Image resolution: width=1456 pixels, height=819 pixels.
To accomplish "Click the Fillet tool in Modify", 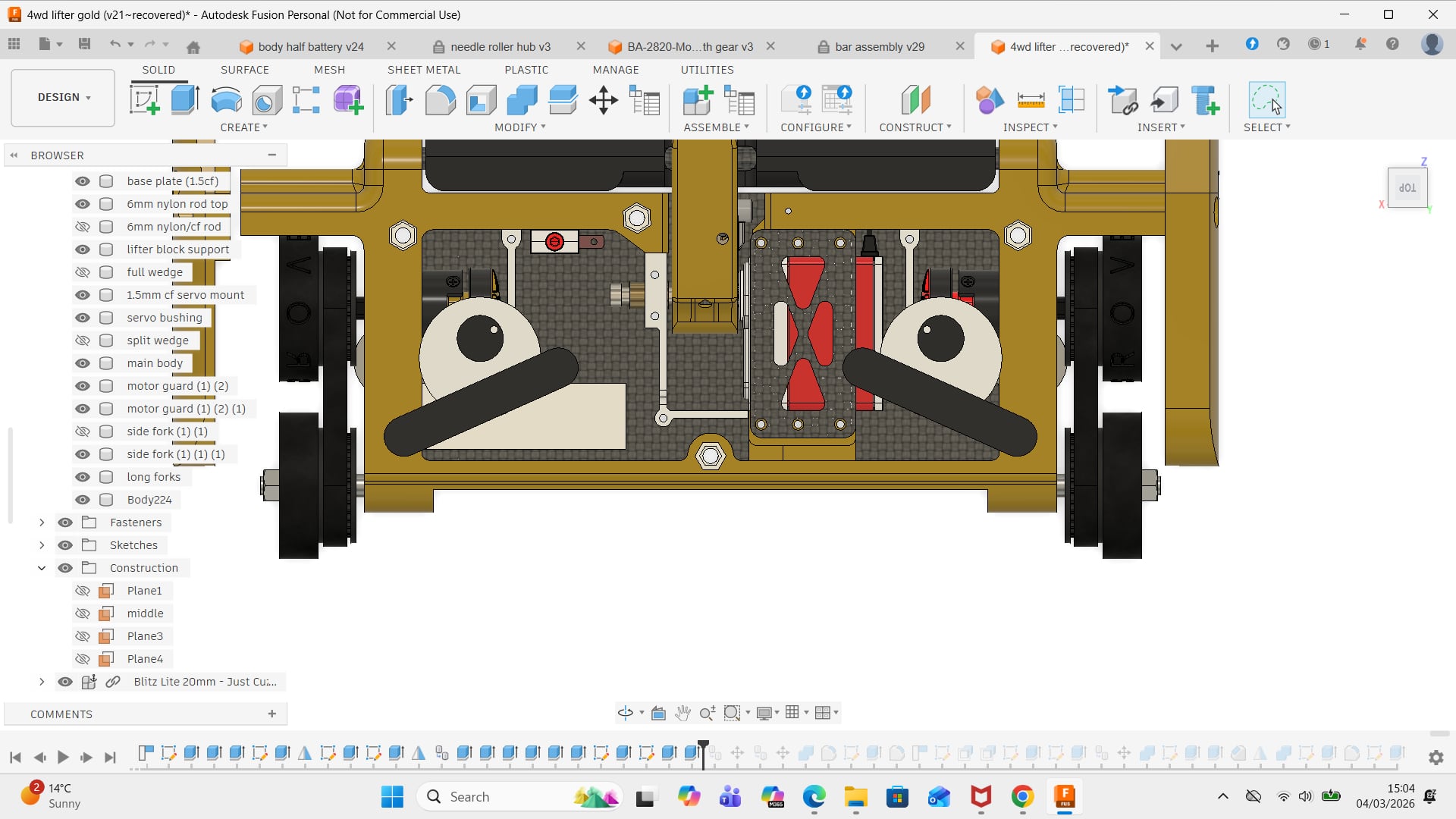I will click(440, 100).
